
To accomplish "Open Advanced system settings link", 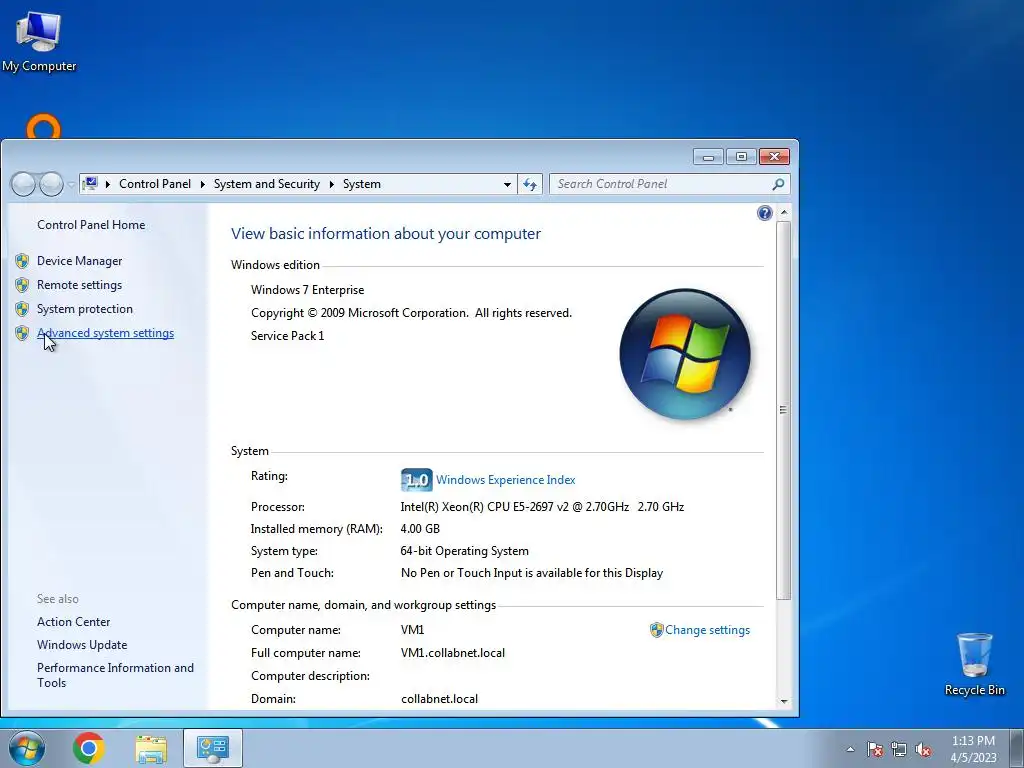I will pos(105,333).
